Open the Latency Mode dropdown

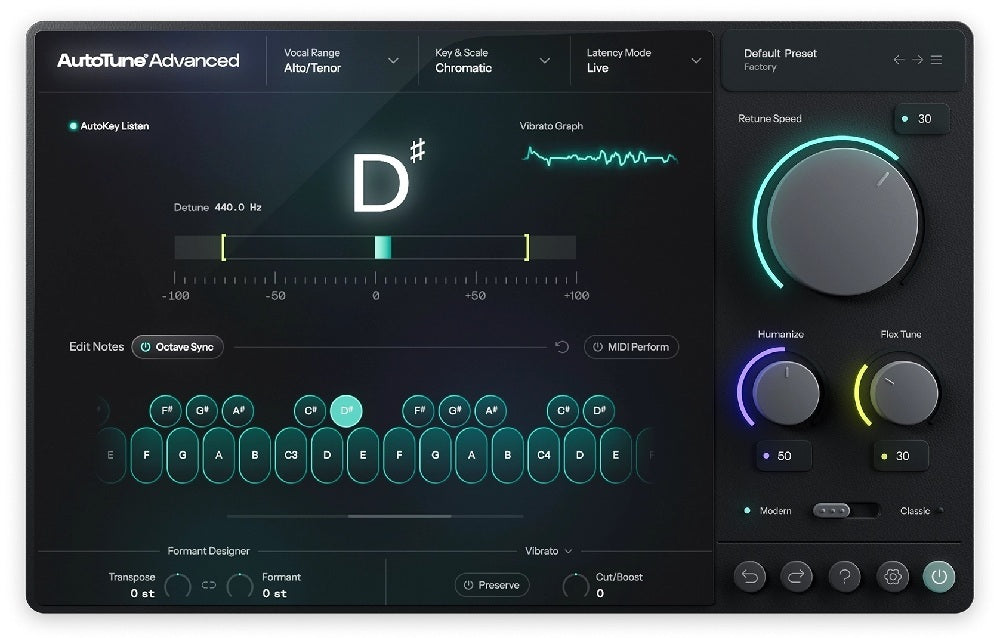click(643, 60)
